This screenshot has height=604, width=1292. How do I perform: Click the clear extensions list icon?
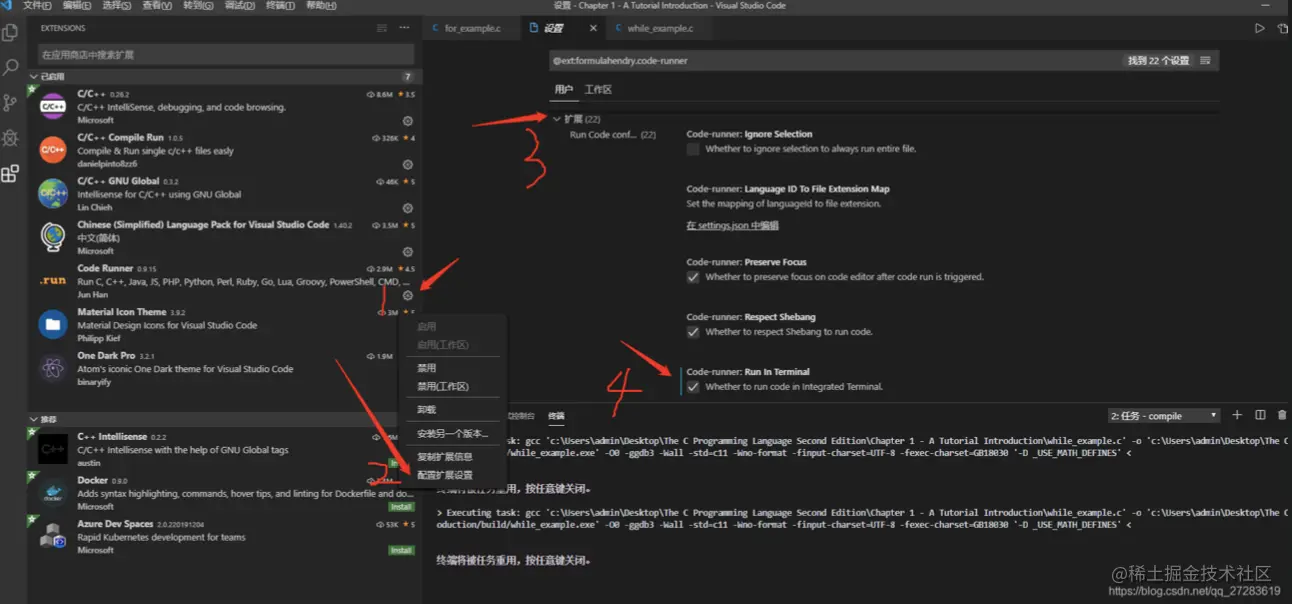(x=381, y=28)
